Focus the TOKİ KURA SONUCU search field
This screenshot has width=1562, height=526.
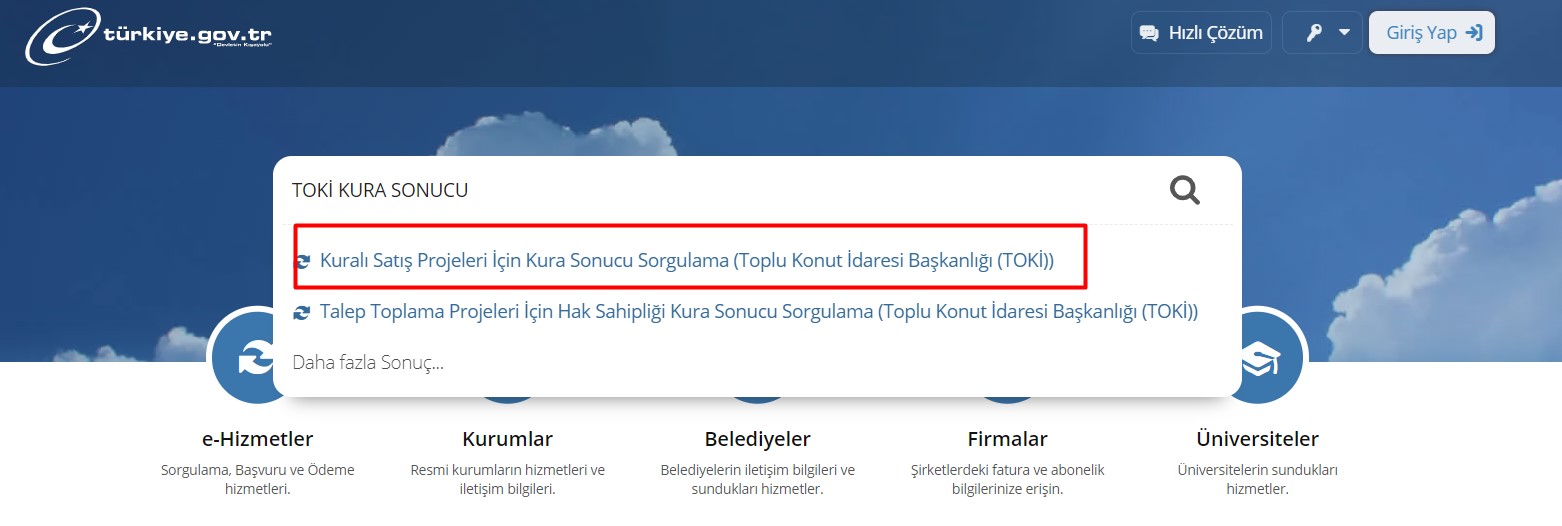pos(720,190)
